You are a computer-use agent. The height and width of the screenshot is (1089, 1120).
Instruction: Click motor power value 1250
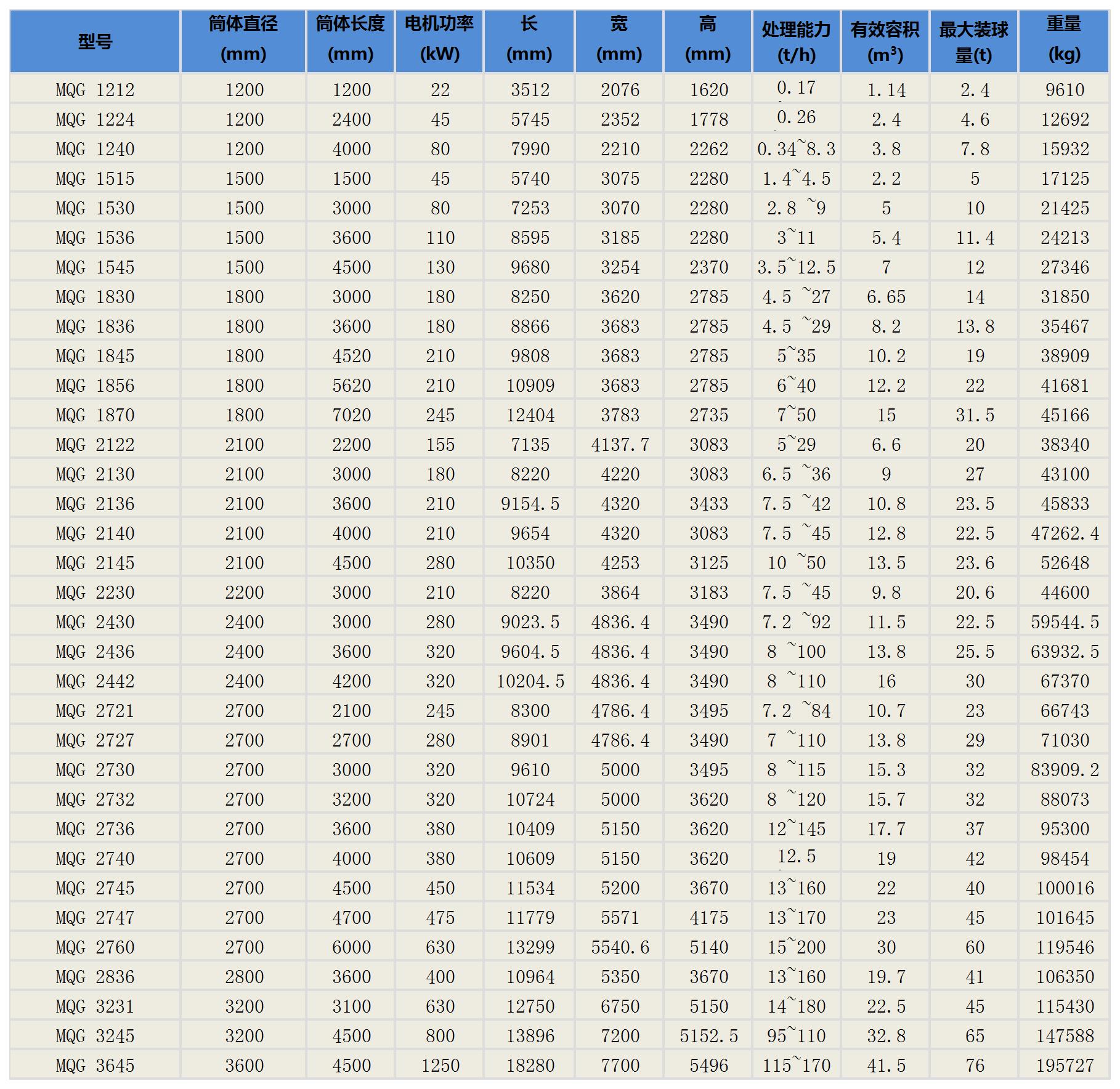[440, 1066]
